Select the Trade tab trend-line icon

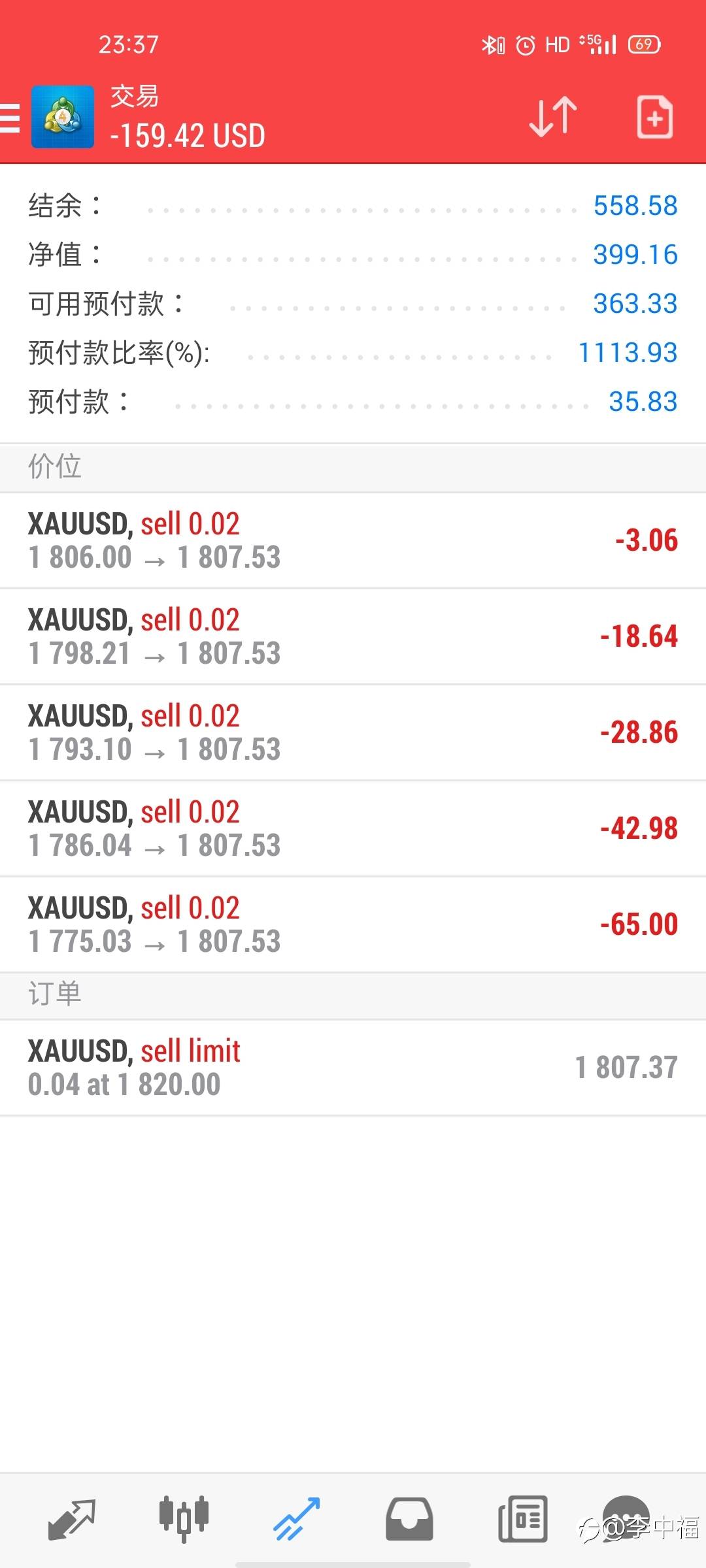coord(297,1518)
